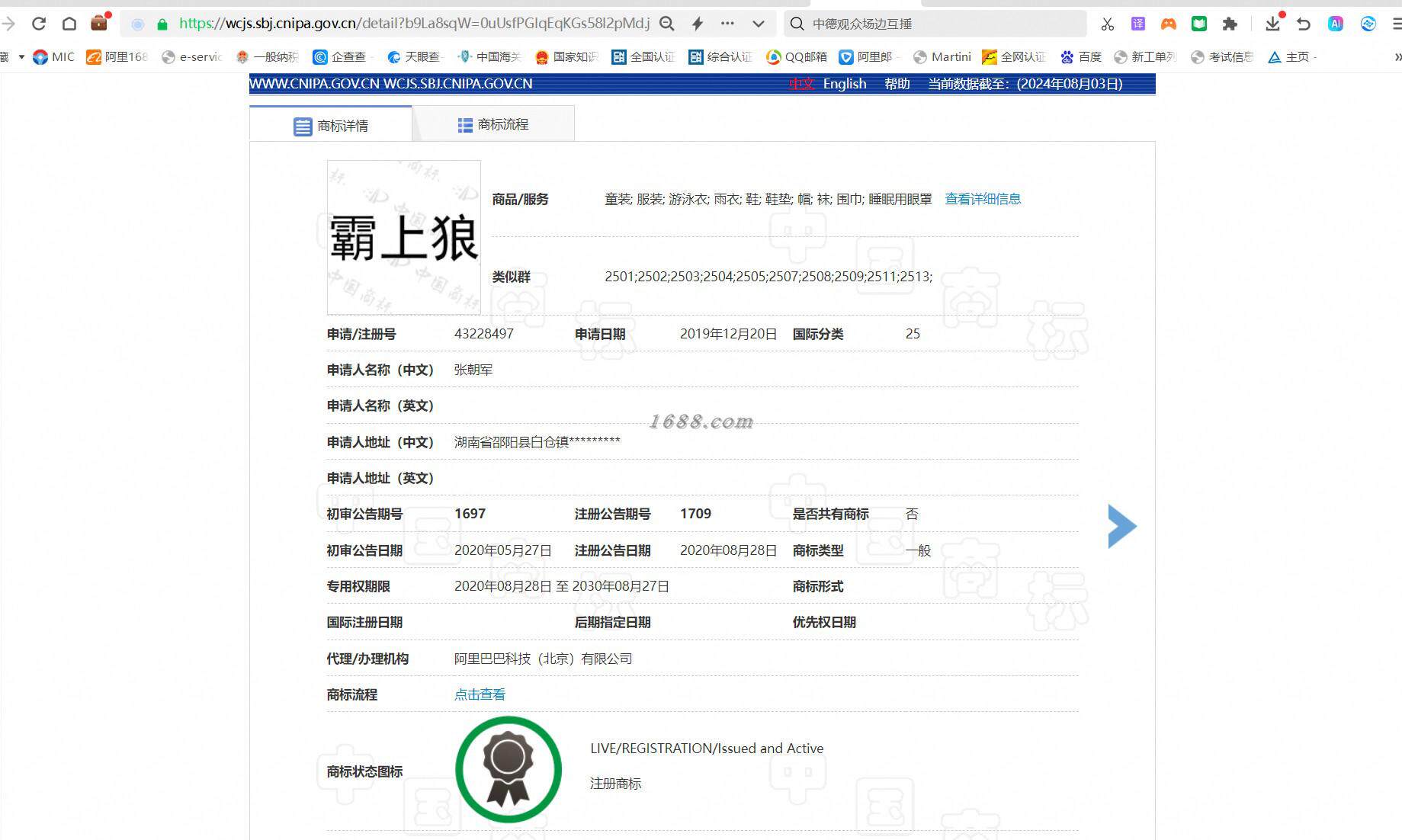Image resolution: width=1402 pixels, height=840 pixels.
Task: Open the 考试信息 bookmark
Action: (1222, 57)
